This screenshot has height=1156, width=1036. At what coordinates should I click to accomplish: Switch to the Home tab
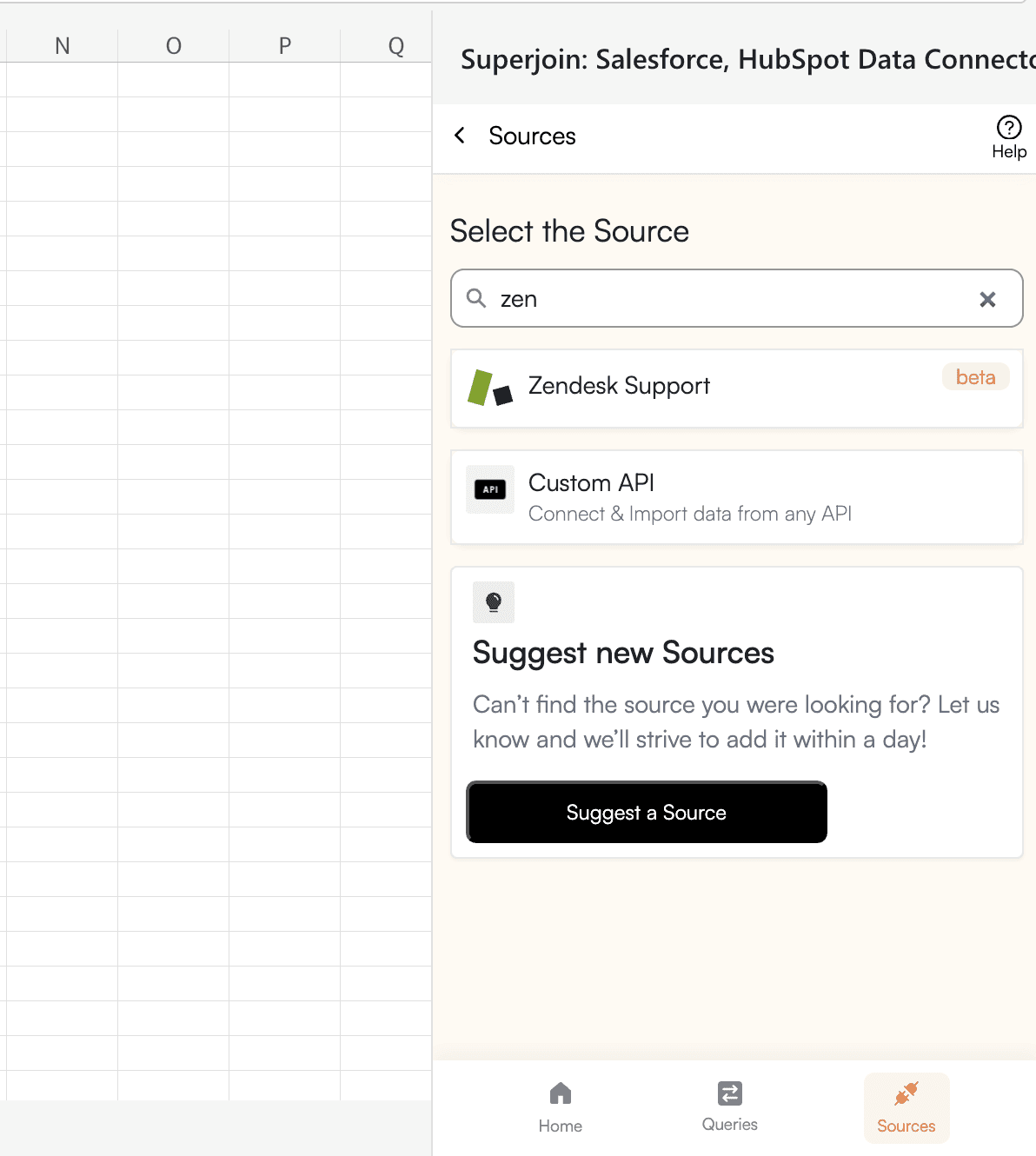(561, 1107)
